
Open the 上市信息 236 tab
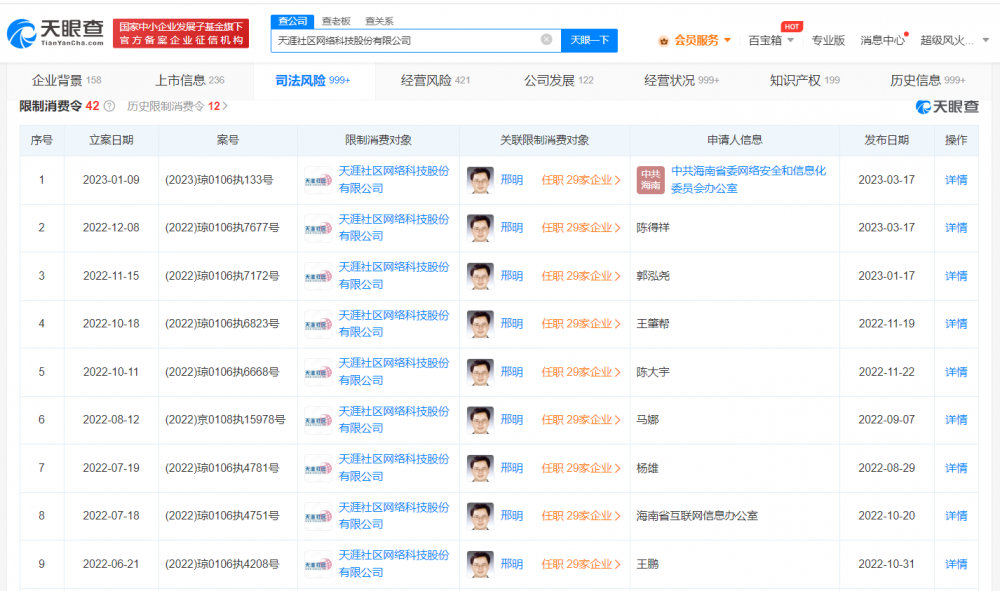coord(190,80)
